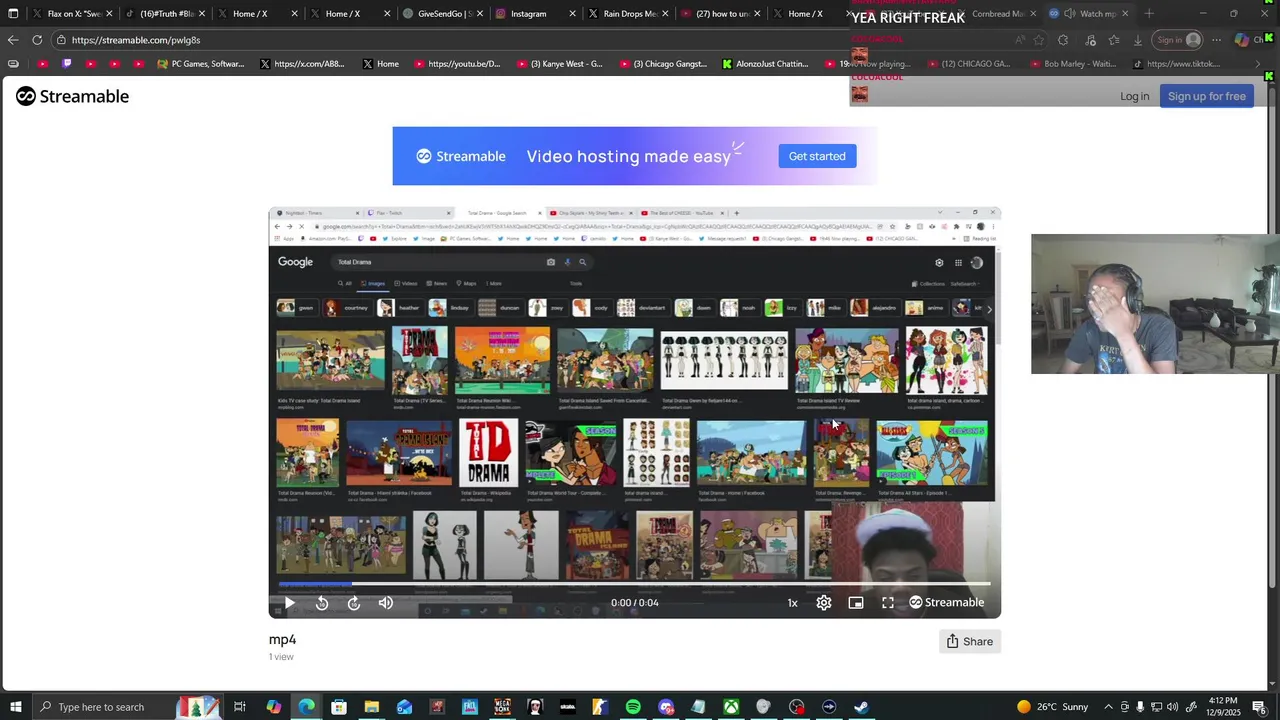Screen dimensions: 1280x720
Task: Click Get started in the banner
Action: [817, 156]
